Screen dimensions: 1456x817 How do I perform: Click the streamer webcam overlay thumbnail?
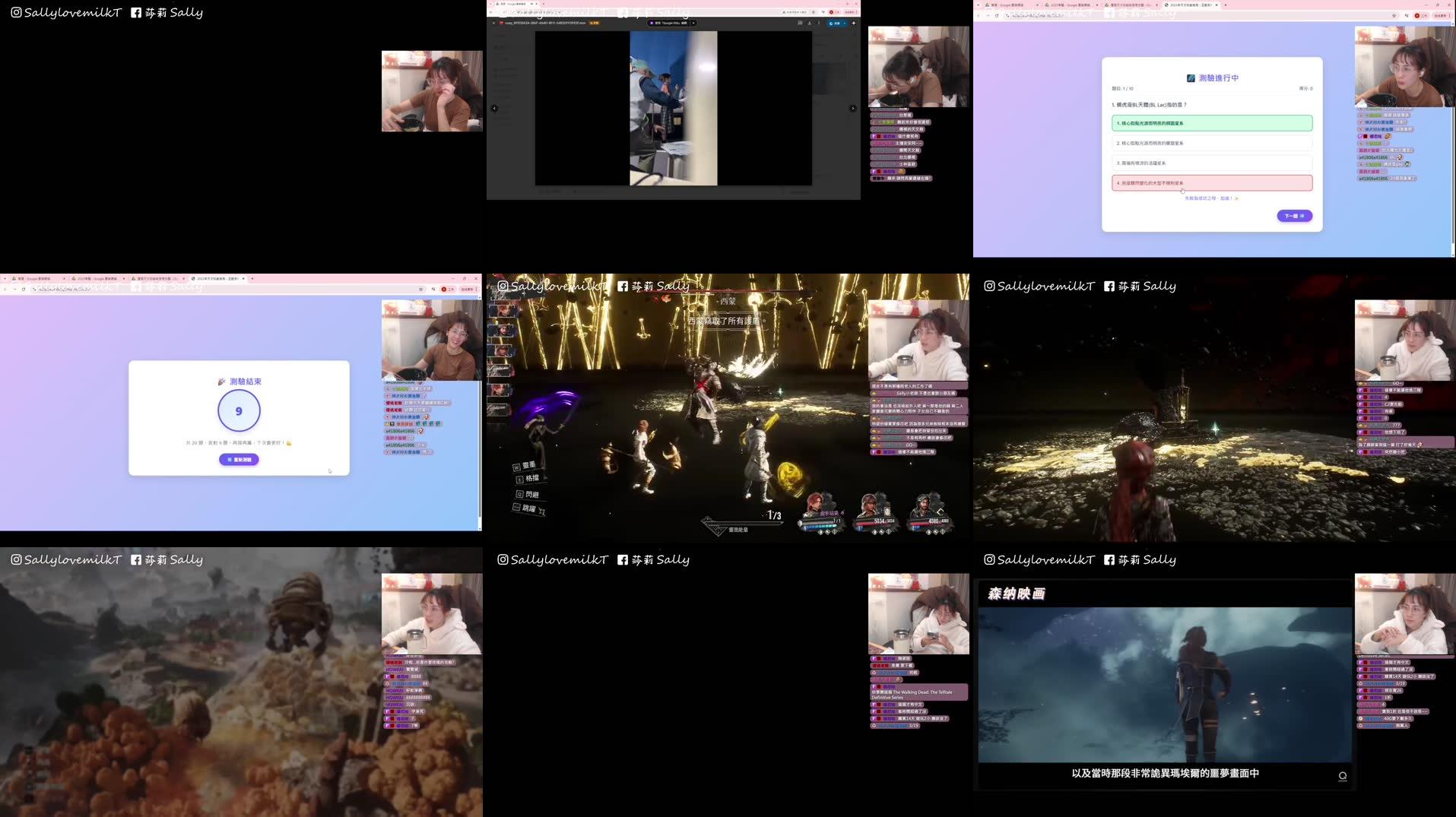[918, 334]
